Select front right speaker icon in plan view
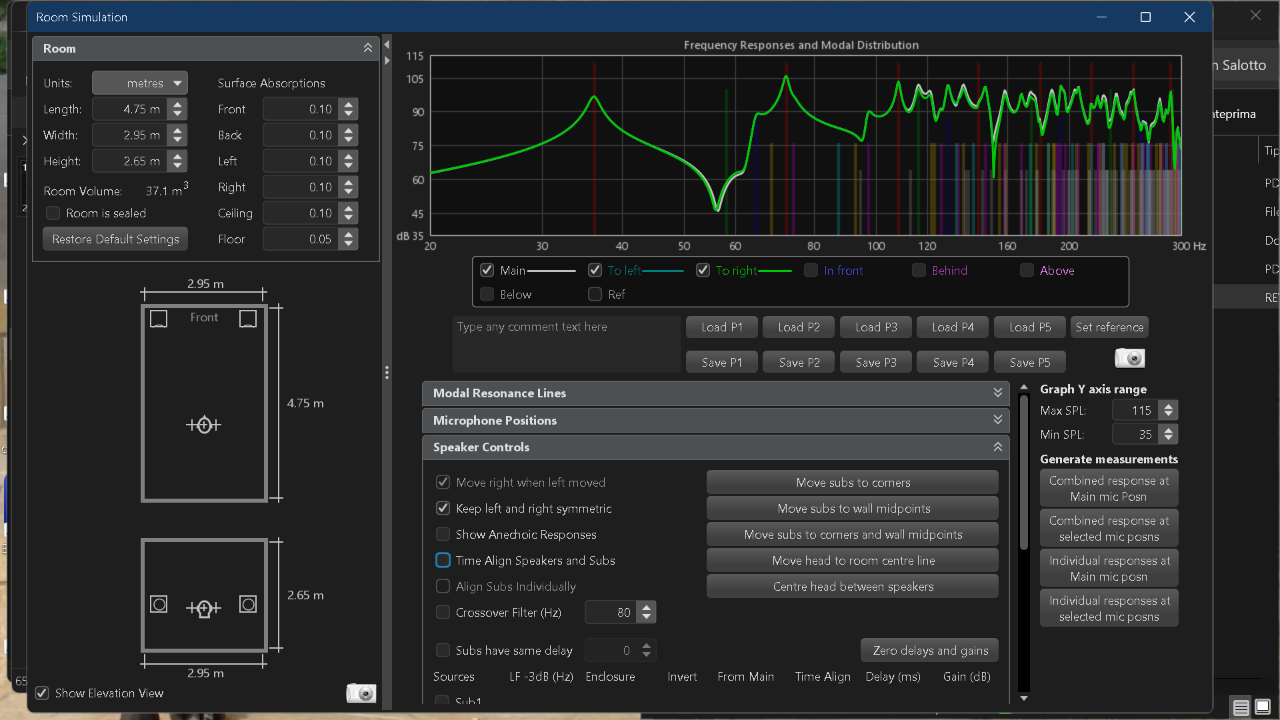Image resolution: width=1280 pixels, height=720 pixels. [x=248, y=318]
